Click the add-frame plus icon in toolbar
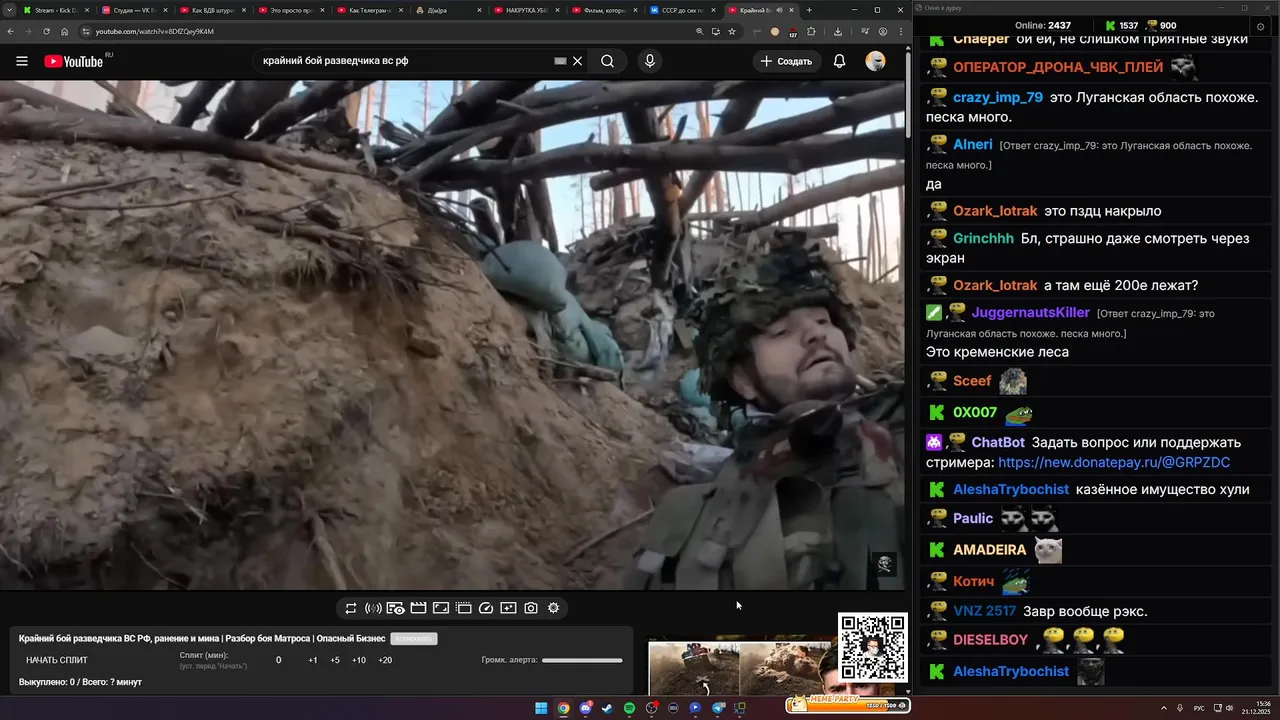 tap(508, 608)
